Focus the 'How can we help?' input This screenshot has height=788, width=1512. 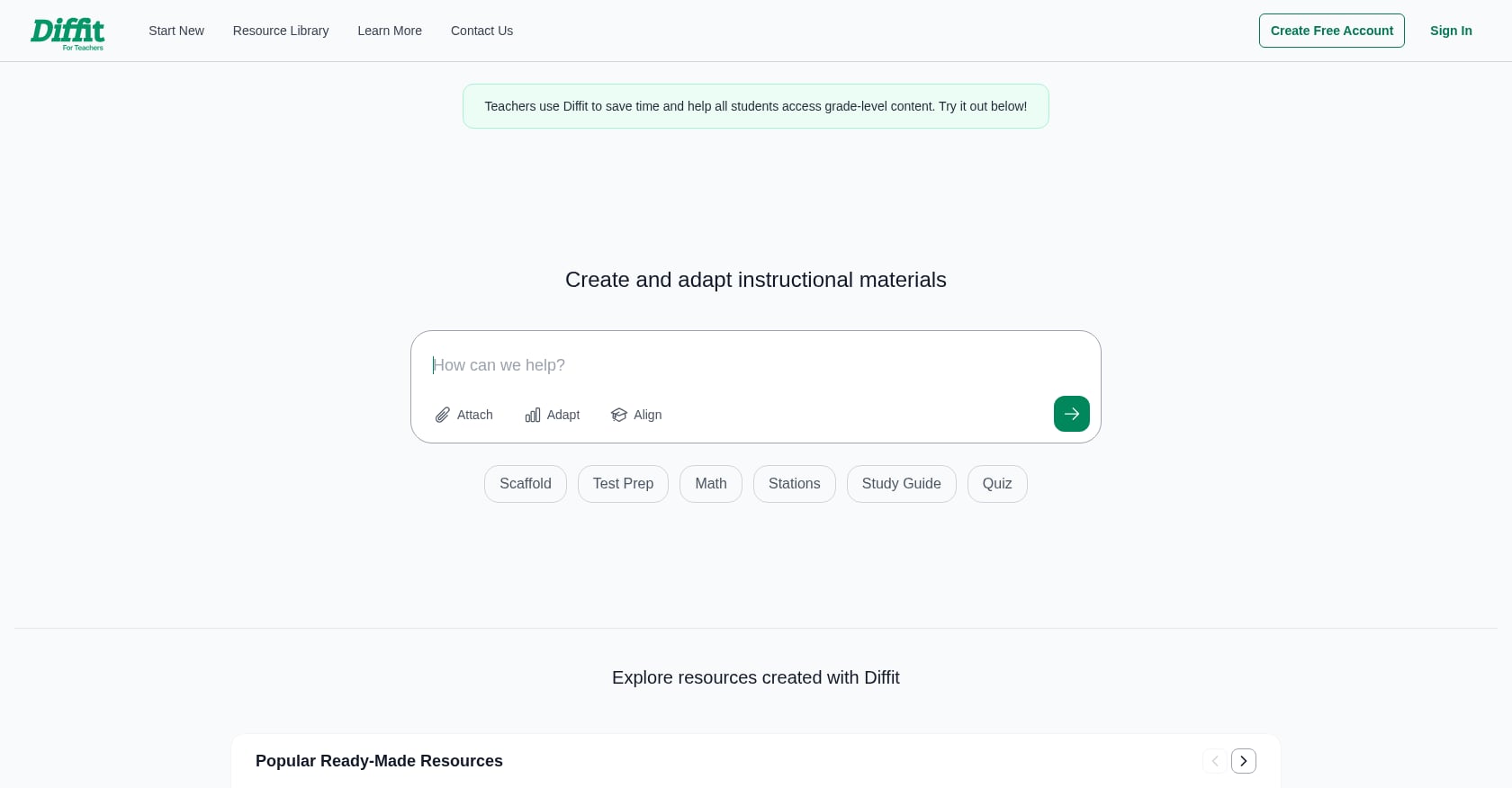(x=756, y=365)
